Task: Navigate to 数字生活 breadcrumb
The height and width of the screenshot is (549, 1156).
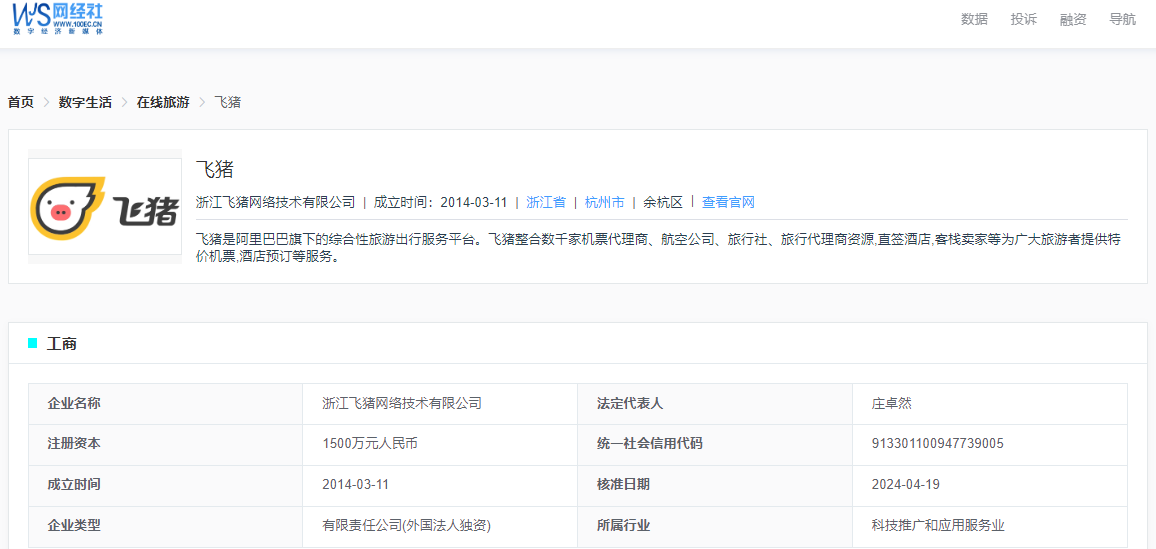Action: [85, 102]
